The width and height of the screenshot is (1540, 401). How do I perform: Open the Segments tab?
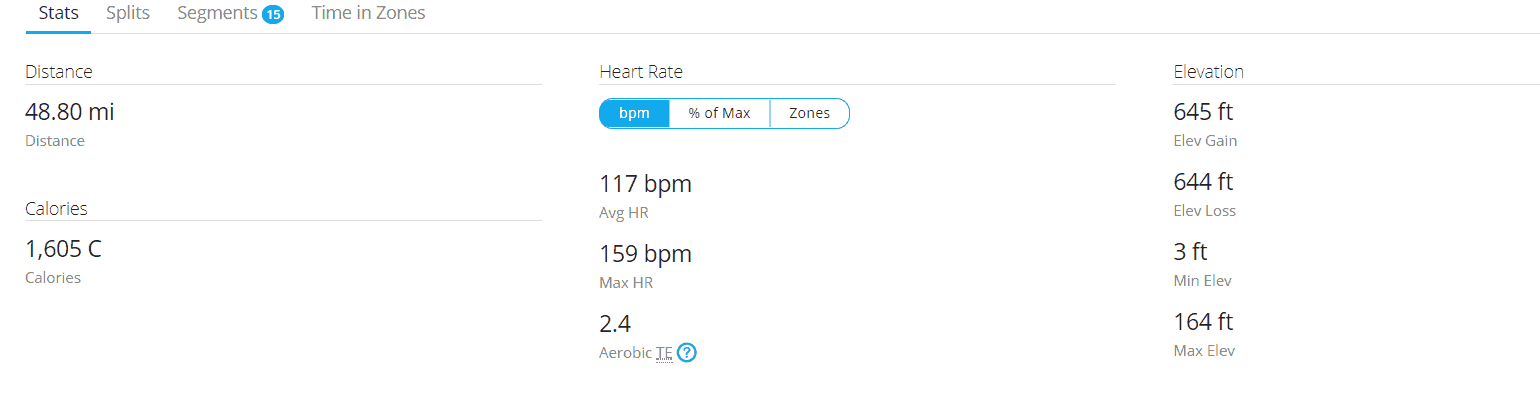tap(218, 14)
